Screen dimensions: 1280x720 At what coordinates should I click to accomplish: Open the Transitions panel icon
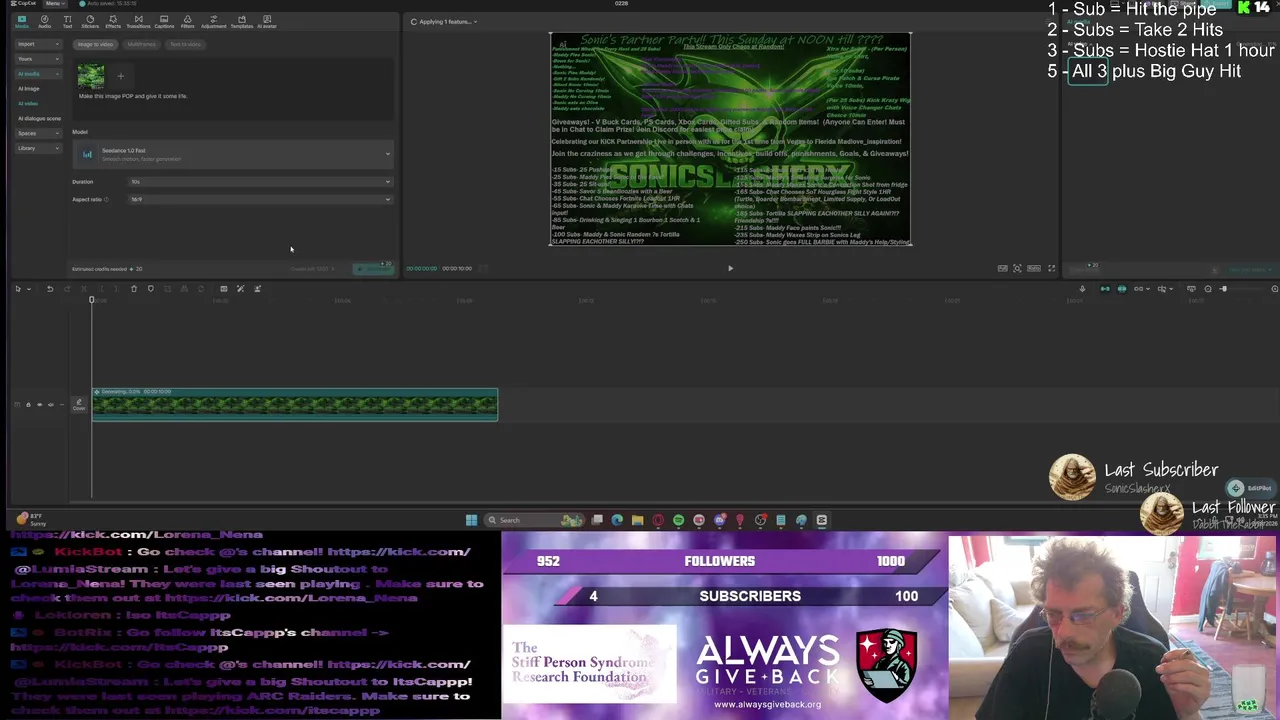pos(138,21)
